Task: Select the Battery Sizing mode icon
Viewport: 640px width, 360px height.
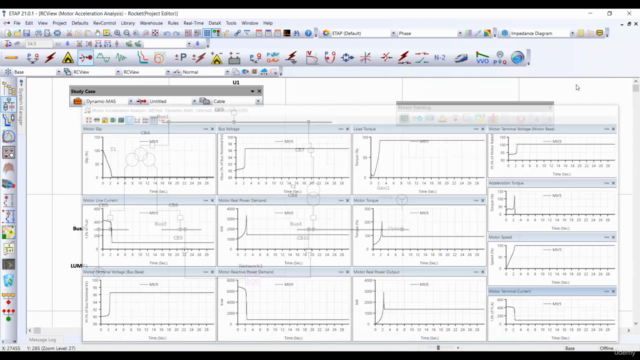Action: click(234, 58)
